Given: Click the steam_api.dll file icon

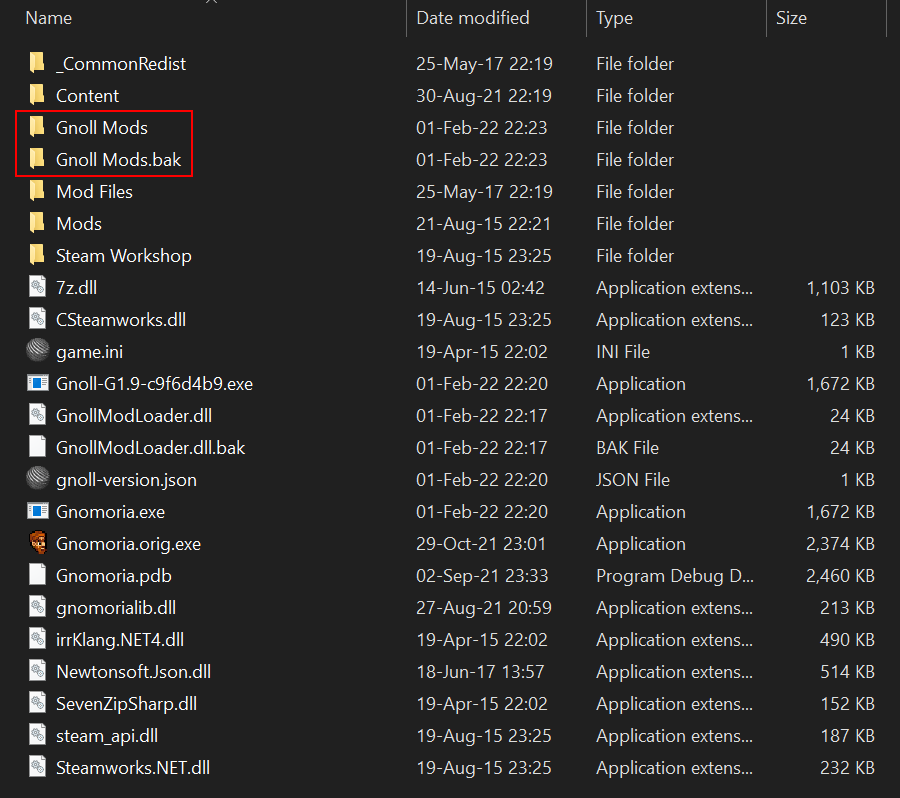Looking at the screenshot, I should tap(37, 735).
